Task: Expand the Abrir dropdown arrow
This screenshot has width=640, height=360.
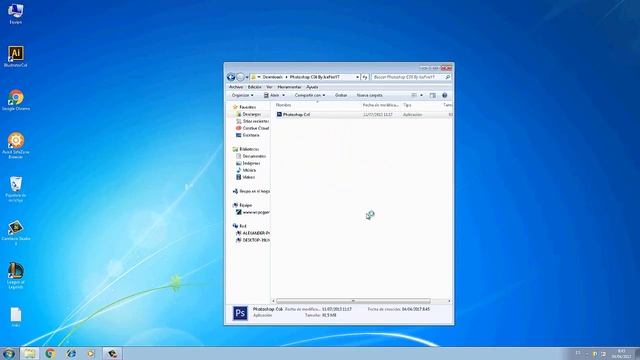Action: click(x=284, y=96)
